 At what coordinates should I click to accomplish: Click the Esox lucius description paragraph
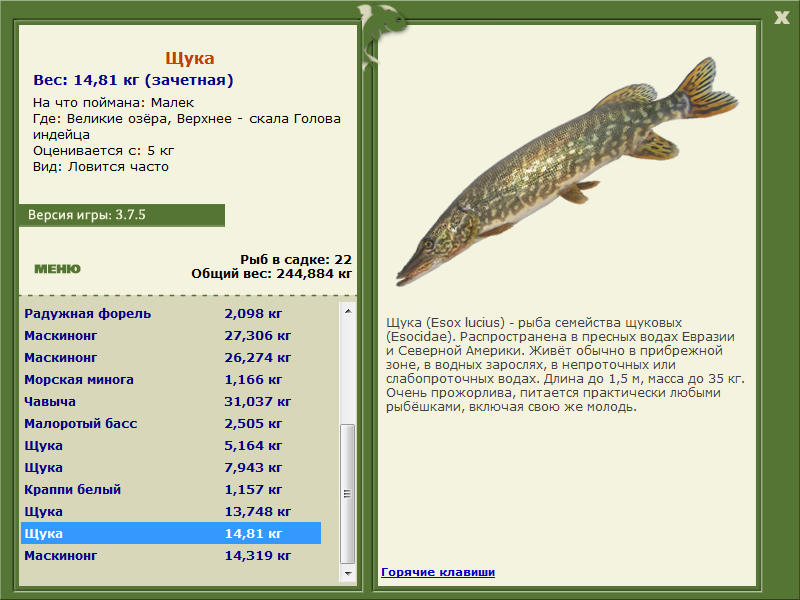(565, 364)
